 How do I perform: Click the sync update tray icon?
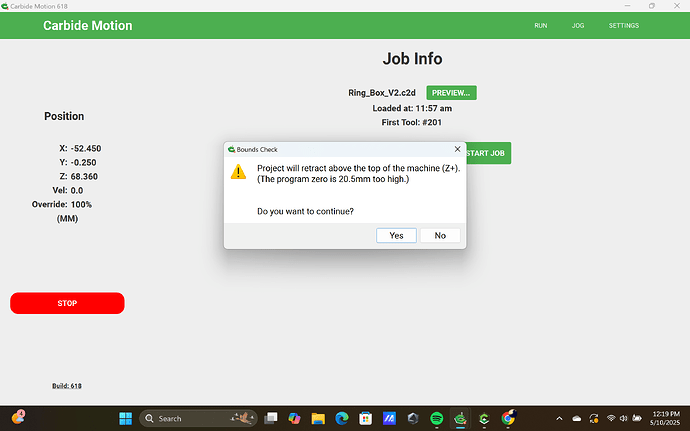coord(594,418)
